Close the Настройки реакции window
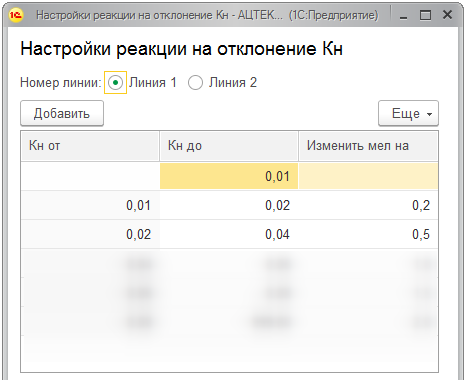The width and height of the screenshot is (467, 380). pos(447,15)
